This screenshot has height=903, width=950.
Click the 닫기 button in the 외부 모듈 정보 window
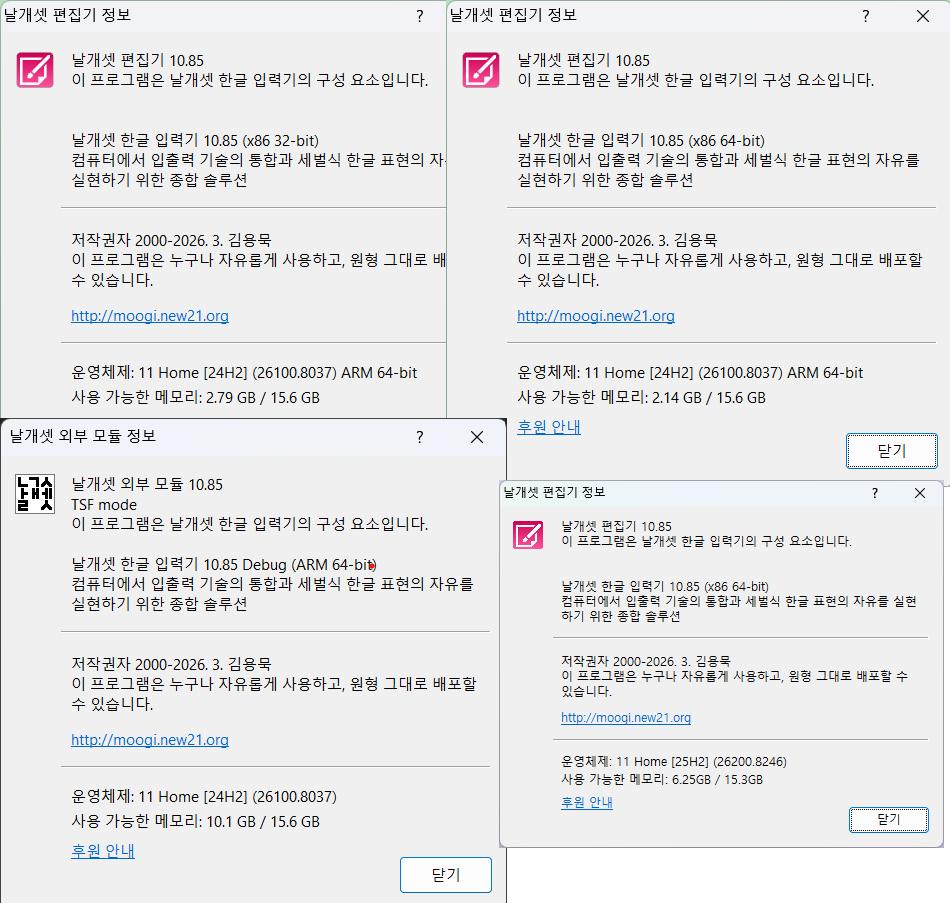(446, 875)
